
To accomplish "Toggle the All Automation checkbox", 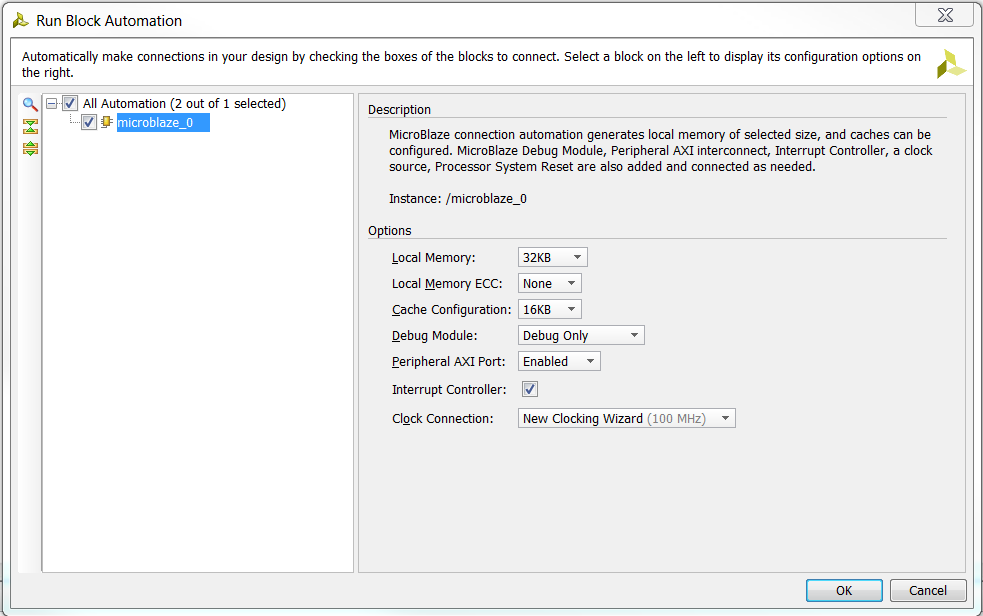I will [70, 103].
